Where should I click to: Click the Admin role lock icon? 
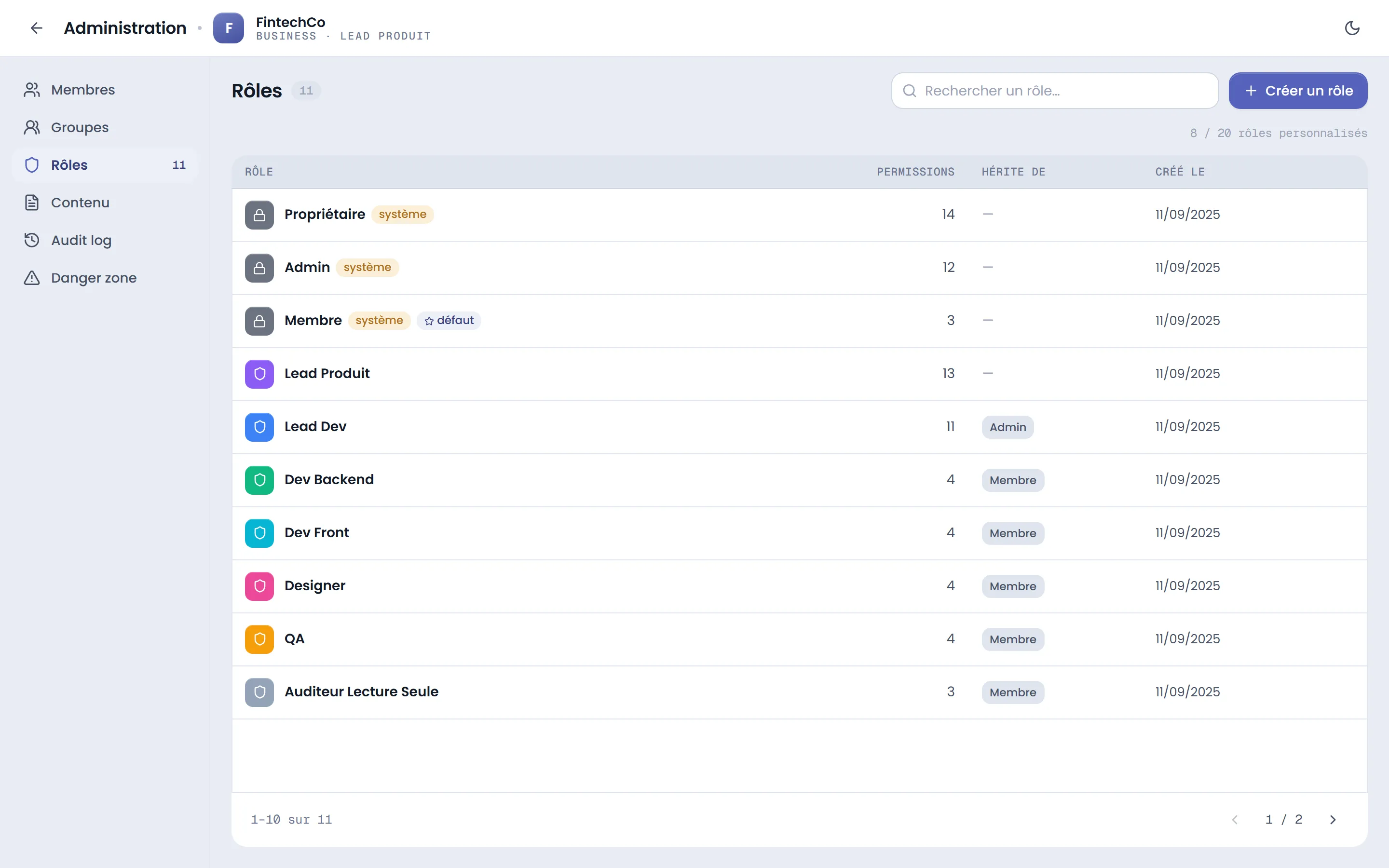tap(259, 268)
